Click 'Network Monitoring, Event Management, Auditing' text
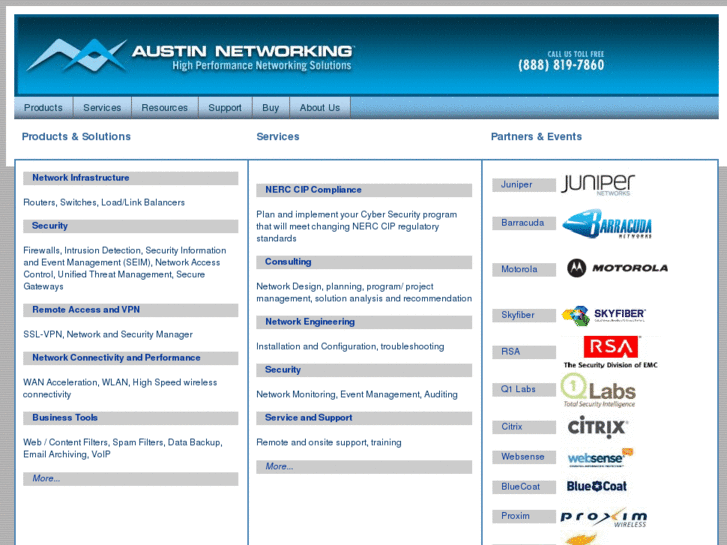 (357, 394)
